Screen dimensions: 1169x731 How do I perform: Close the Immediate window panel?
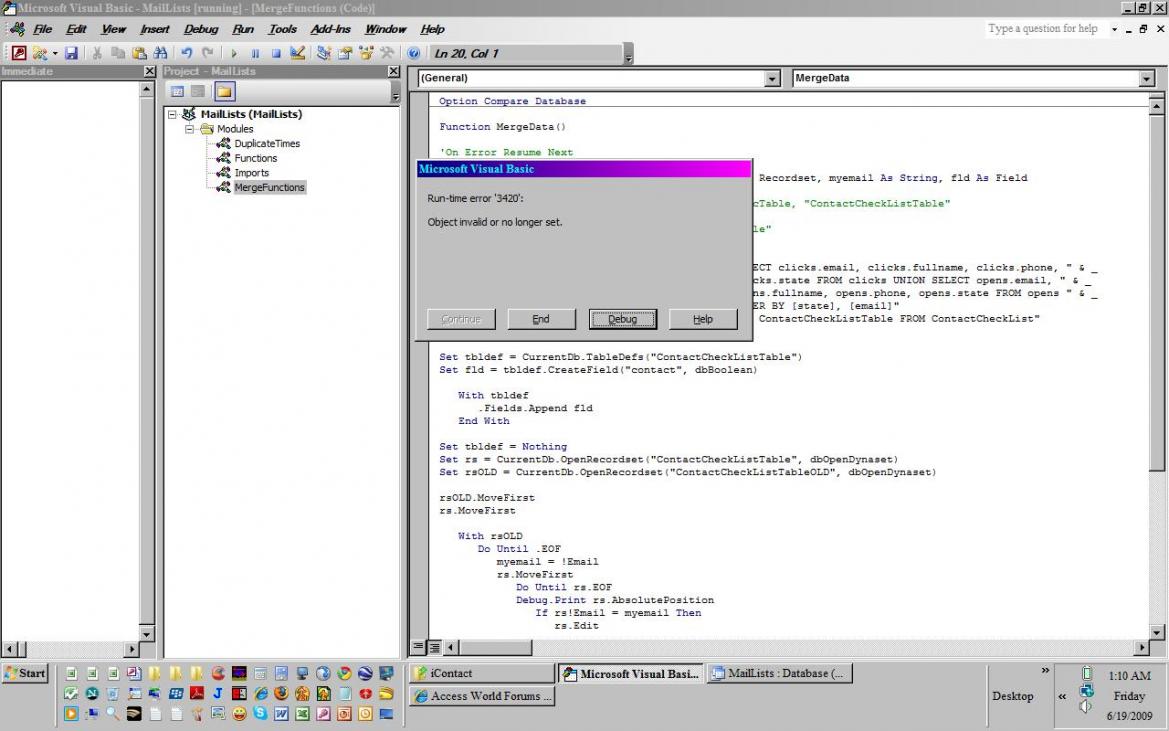coord(149,71)
